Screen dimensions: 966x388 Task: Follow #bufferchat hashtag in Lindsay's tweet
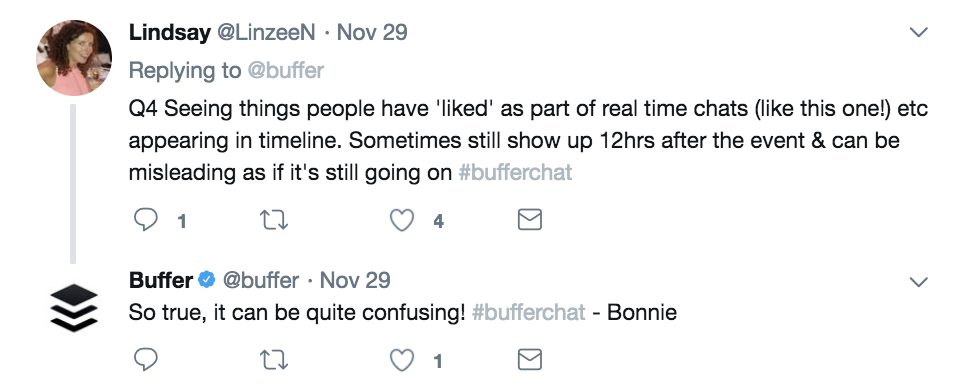(x=515, y=172)
